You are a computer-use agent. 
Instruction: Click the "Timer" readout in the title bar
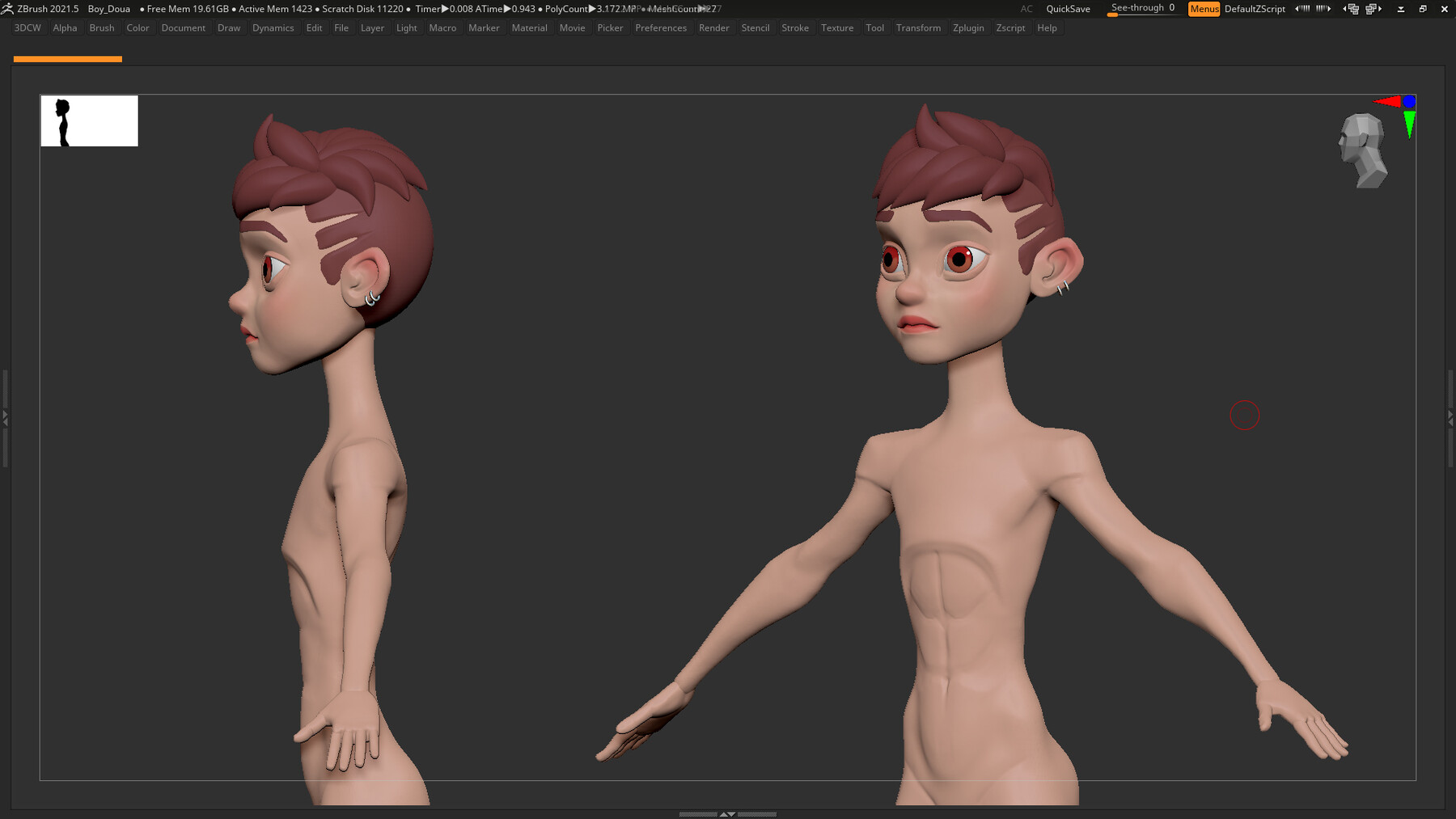(x=443, y=9)
